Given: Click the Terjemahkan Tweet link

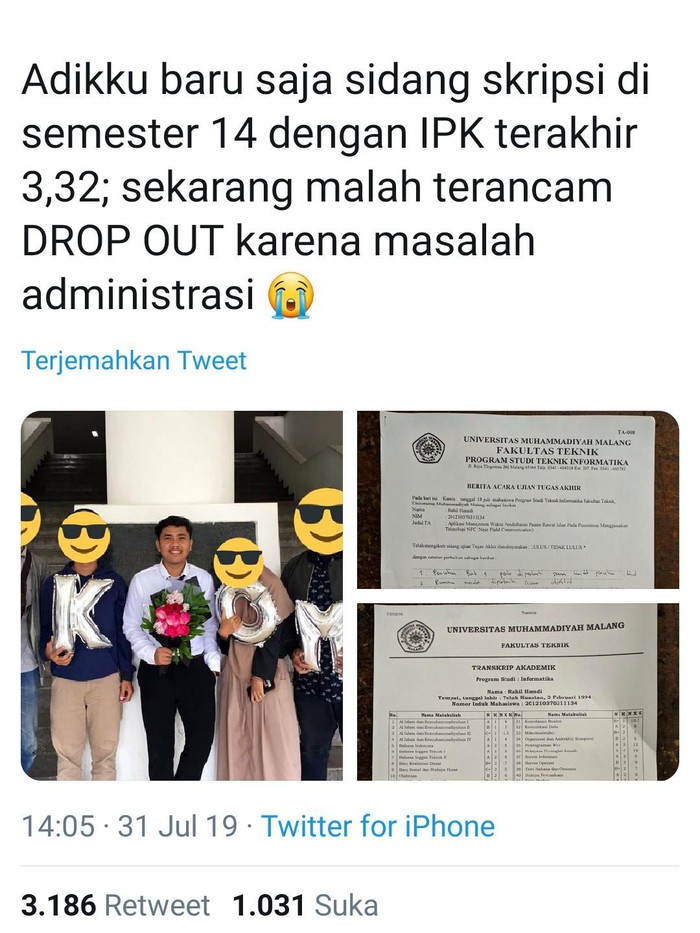Looking at the screenshot, I should pyautogui.click(x=134, y=361).
